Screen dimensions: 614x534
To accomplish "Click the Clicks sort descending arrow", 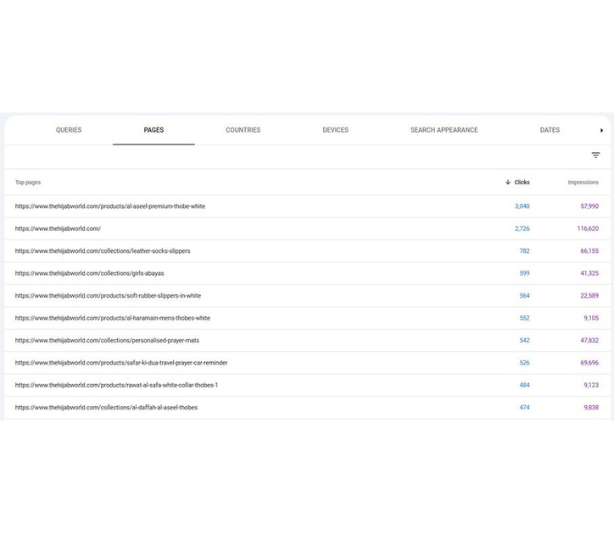I will (508, 182).
